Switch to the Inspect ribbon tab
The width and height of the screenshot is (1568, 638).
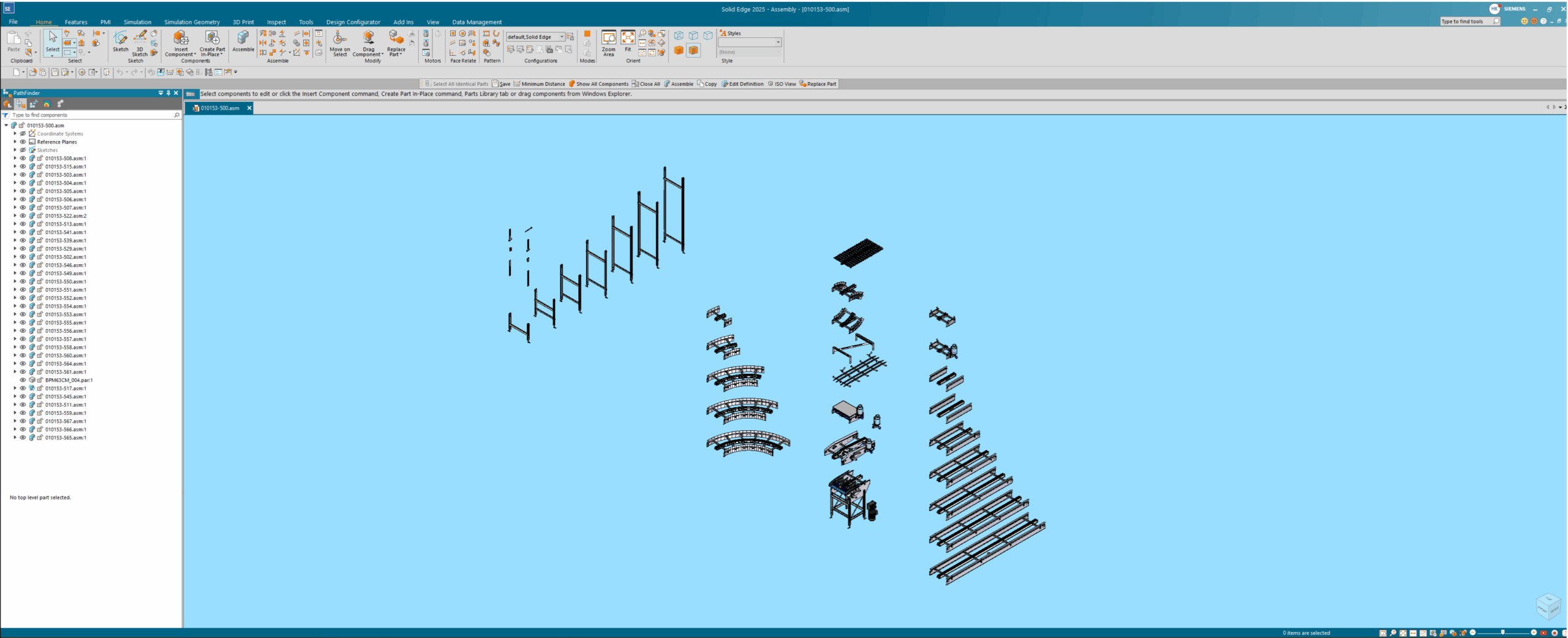coord(276,22)
